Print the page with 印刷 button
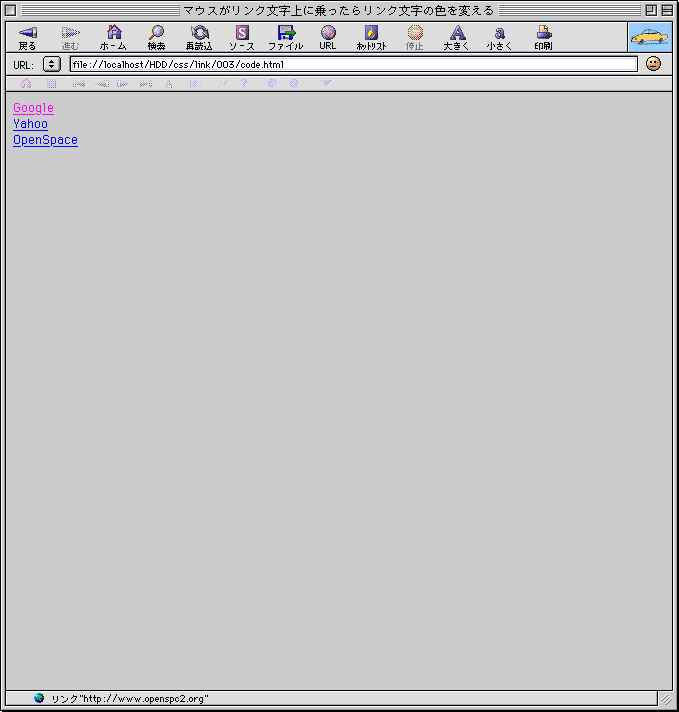Viewport: 679px width, 712px height. coord(543,38)
